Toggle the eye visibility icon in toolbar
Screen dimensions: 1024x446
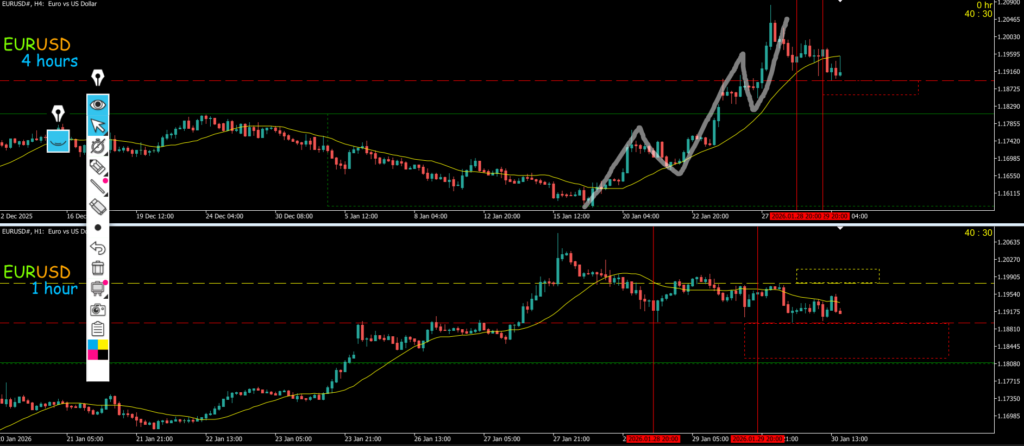click(98, 104)
